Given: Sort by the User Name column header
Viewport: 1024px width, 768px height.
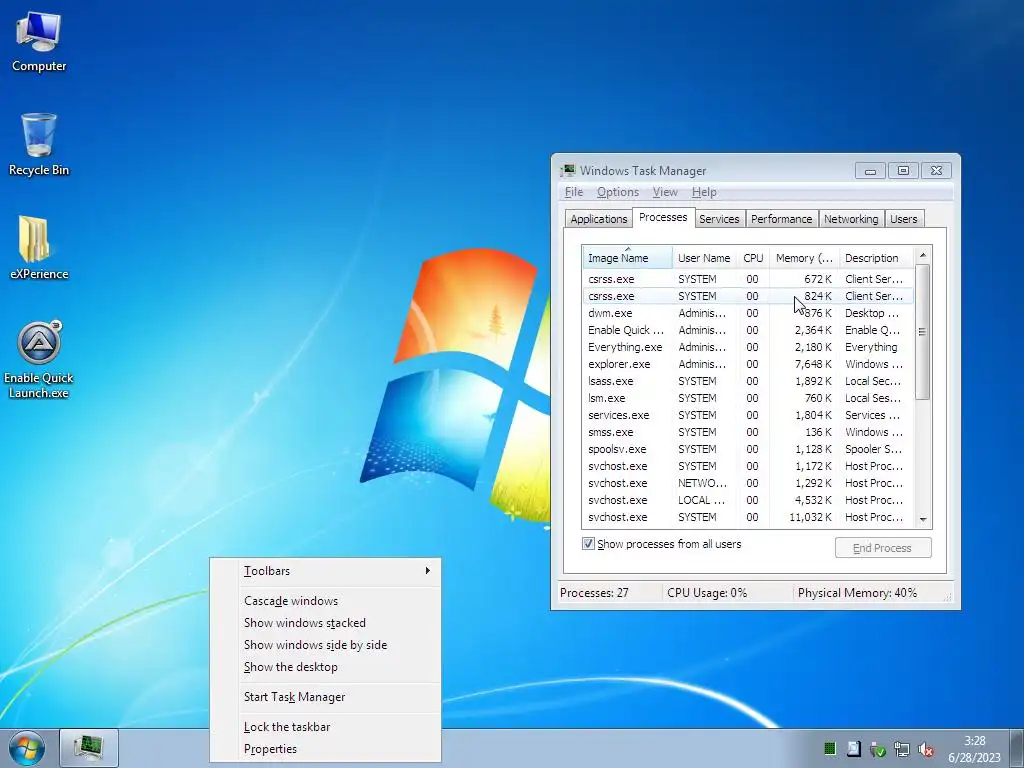Looking at the screenshot, I should point(704,258).
